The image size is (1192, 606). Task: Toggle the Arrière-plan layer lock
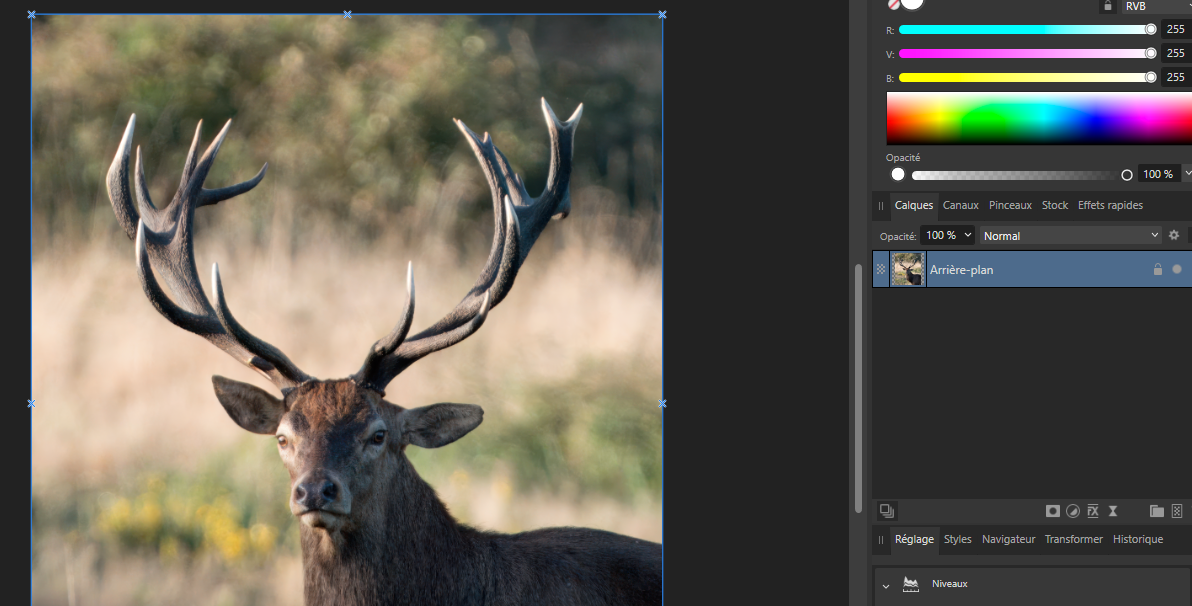click(x=1158, y=269)
